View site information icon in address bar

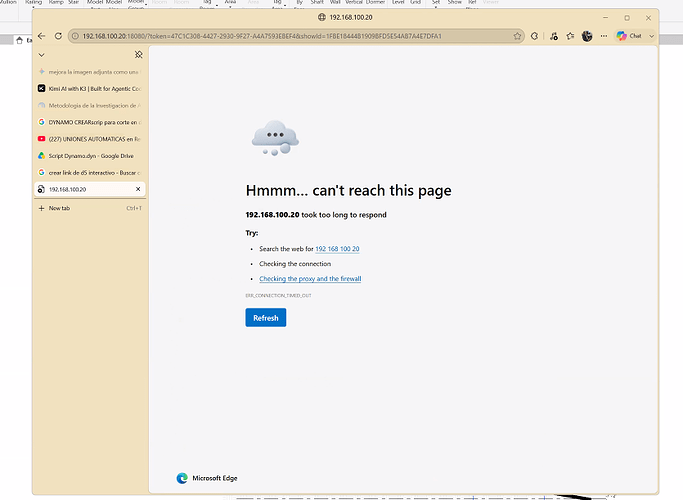tap(75, 36)
